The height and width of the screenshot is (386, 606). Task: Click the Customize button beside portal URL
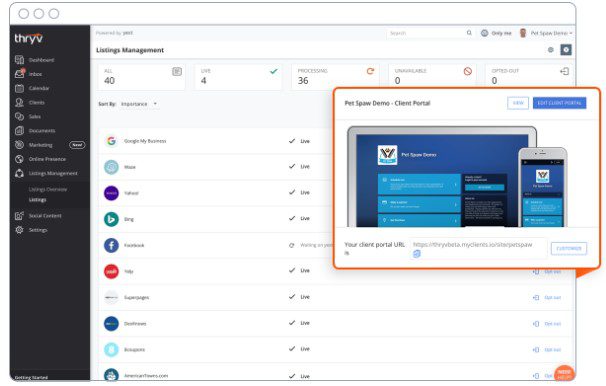coord(569,248)
